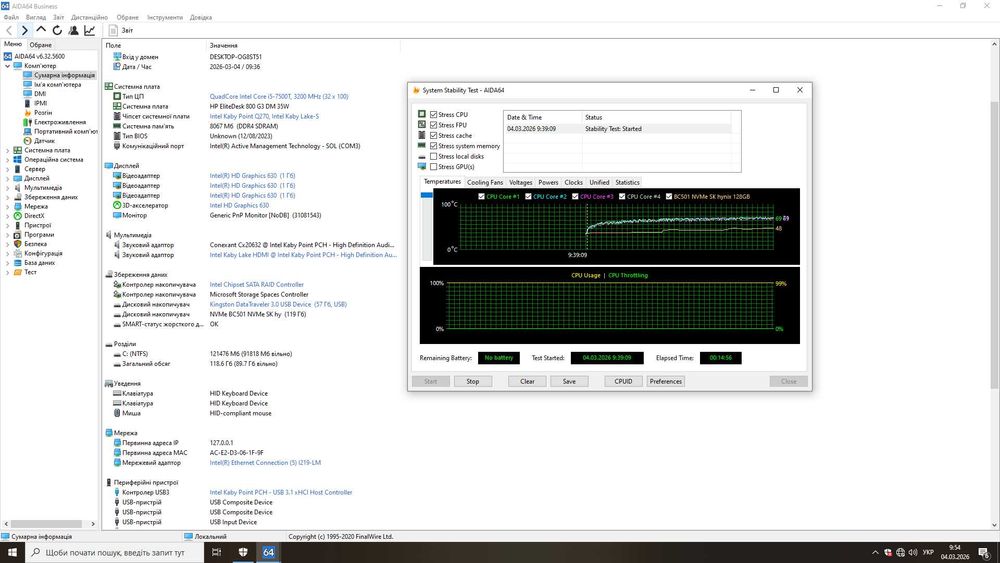Go forward with the toolbar right arrow
Viewport: 1000px width, 563px height.
pyautogui.click(x=25, y=30)
